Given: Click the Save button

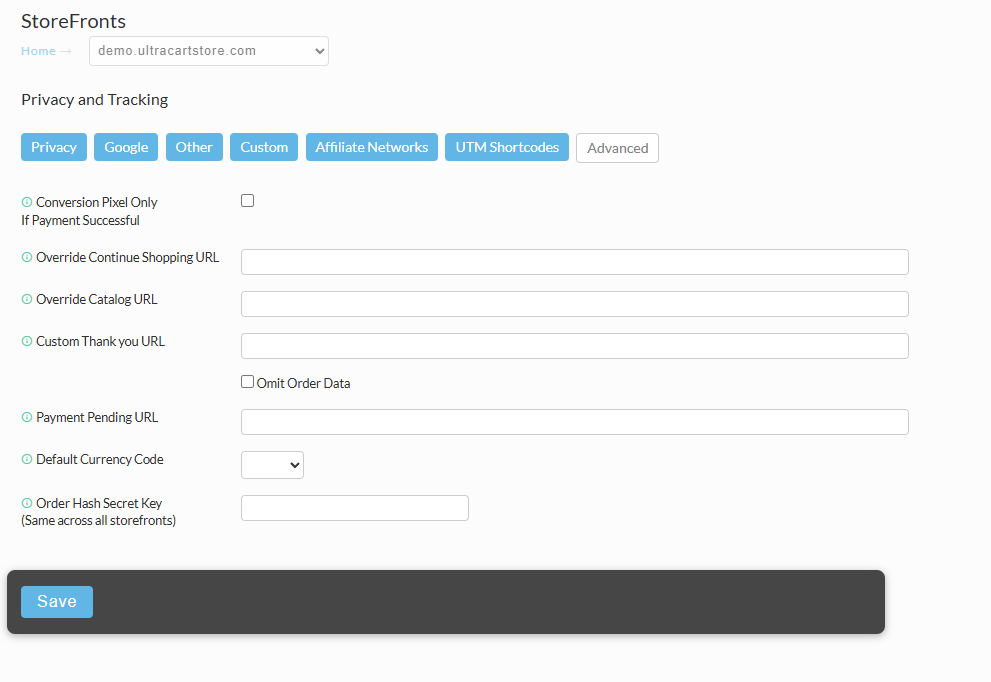Looking at the screenshot, I should (57, 602).
